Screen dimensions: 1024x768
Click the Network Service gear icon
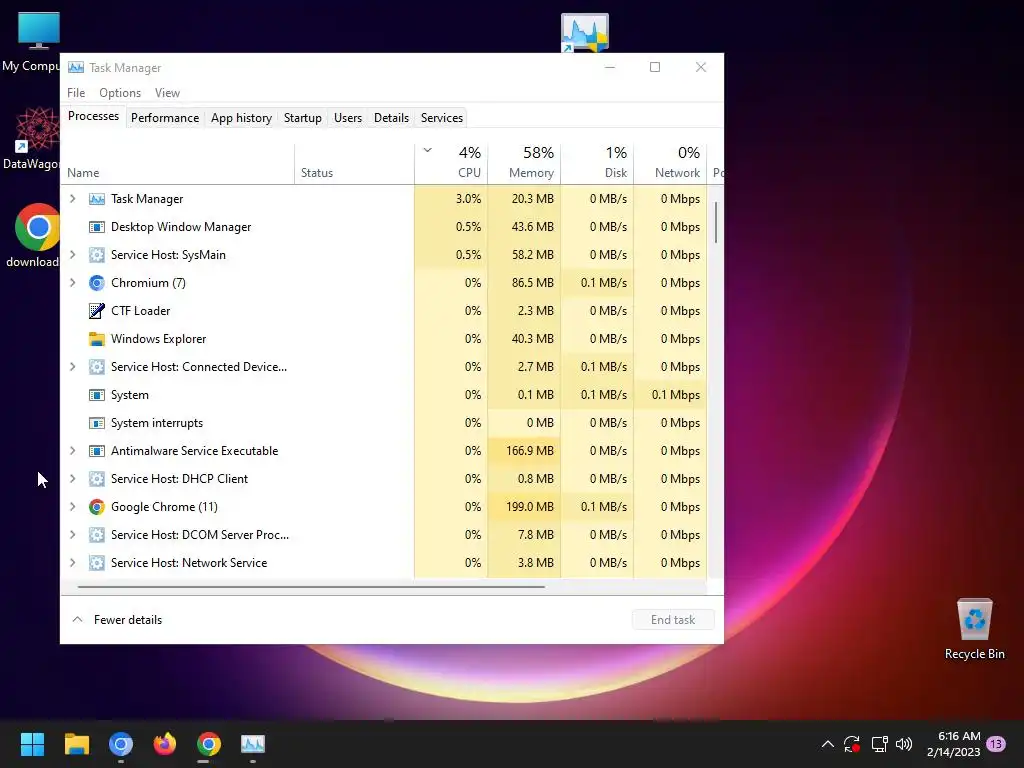[x=97, y=563]
